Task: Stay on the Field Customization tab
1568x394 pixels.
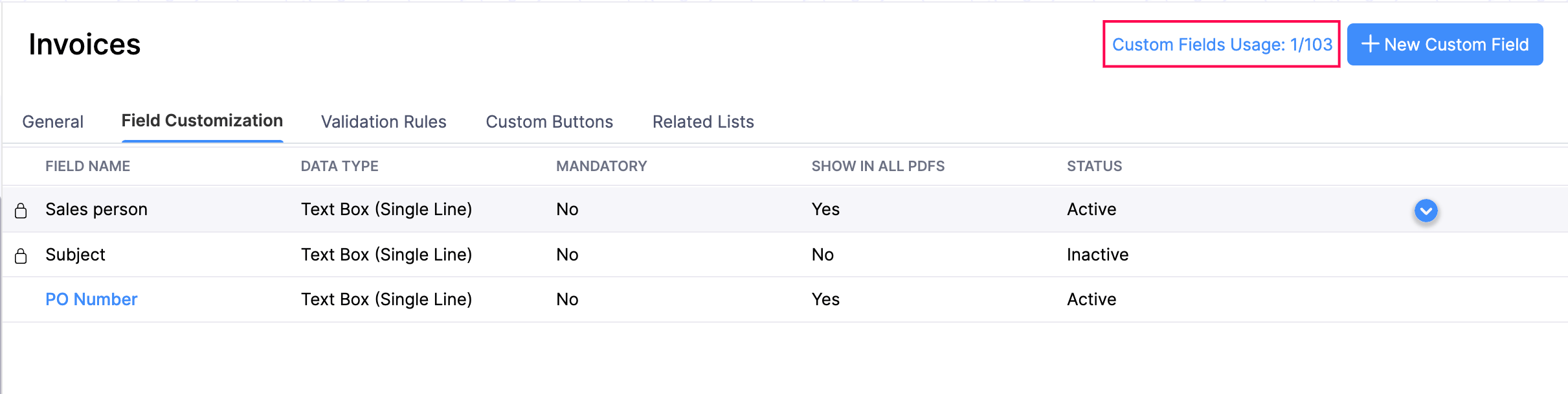Action: [x=201, y=121]
